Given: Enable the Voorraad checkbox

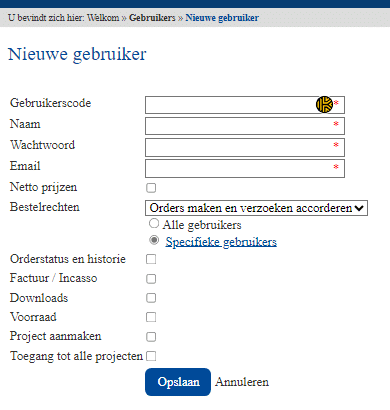Looking at the screenshot, I should point(151,317).
